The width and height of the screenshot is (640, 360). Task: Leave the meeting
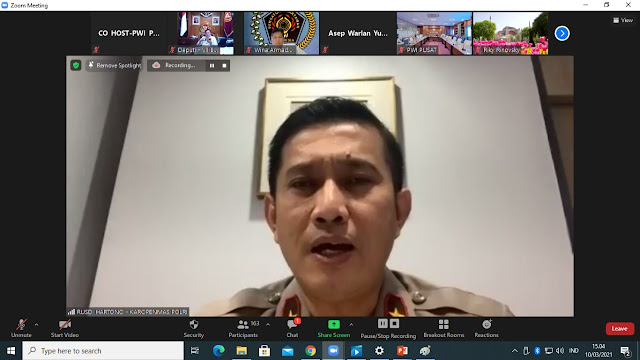[620, 329]
